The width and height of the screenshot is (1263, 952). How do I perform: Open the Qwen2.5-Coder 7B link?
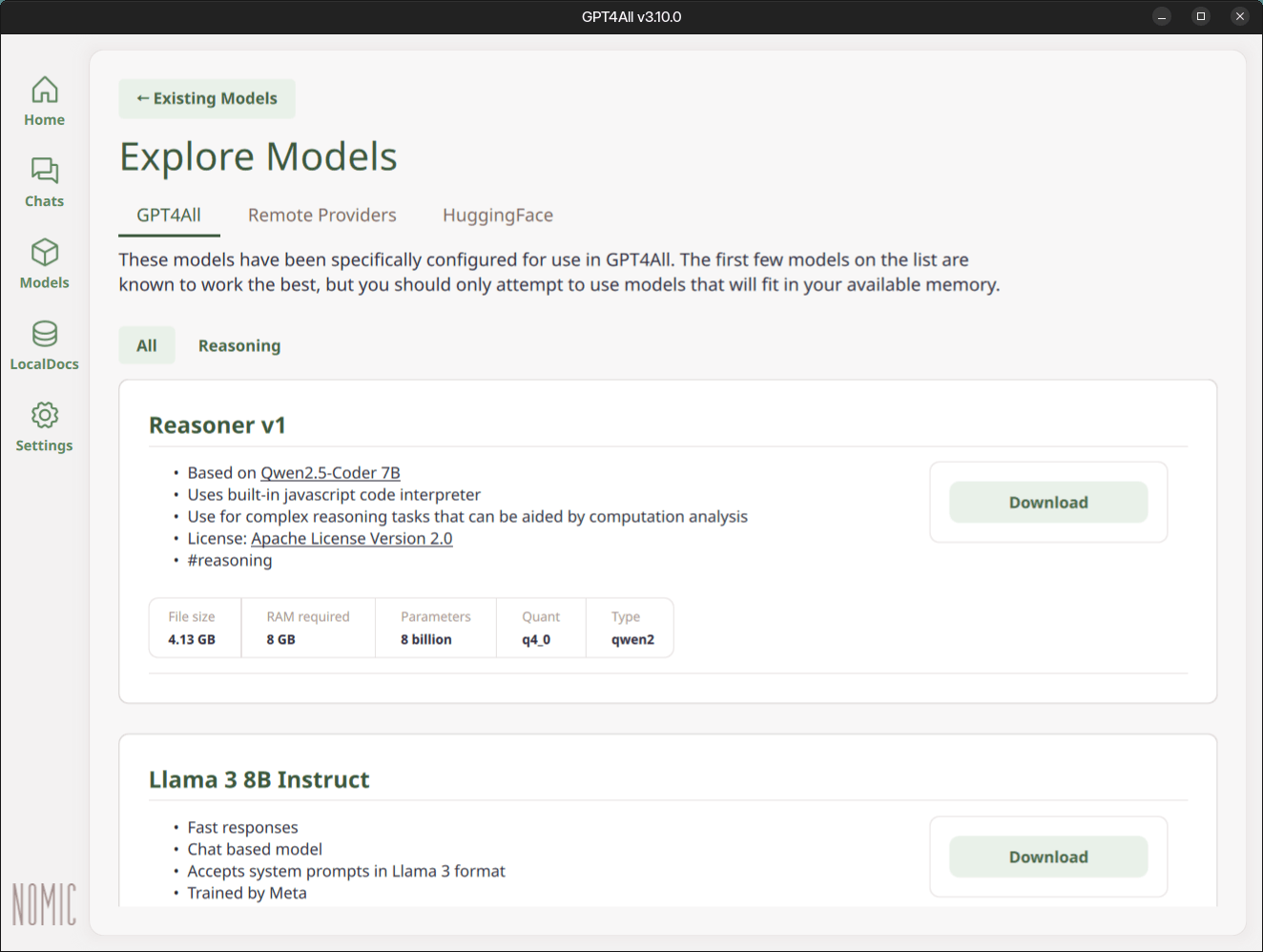point(330,473)
